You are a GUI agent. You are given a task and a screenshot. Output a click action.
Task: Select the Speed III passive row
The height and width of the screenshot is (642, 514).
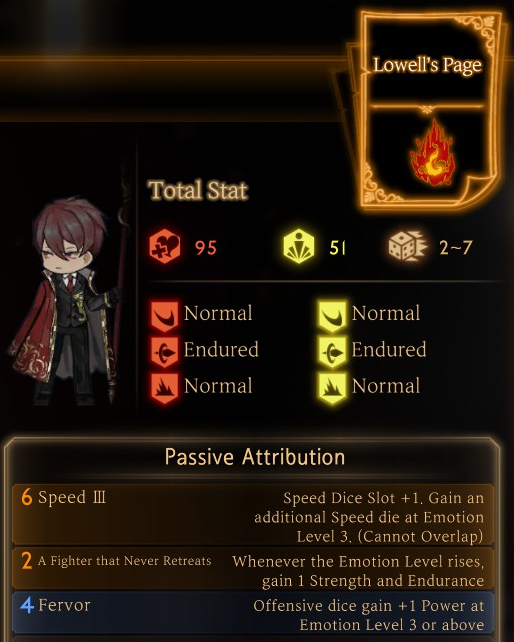tap(253, 515)
